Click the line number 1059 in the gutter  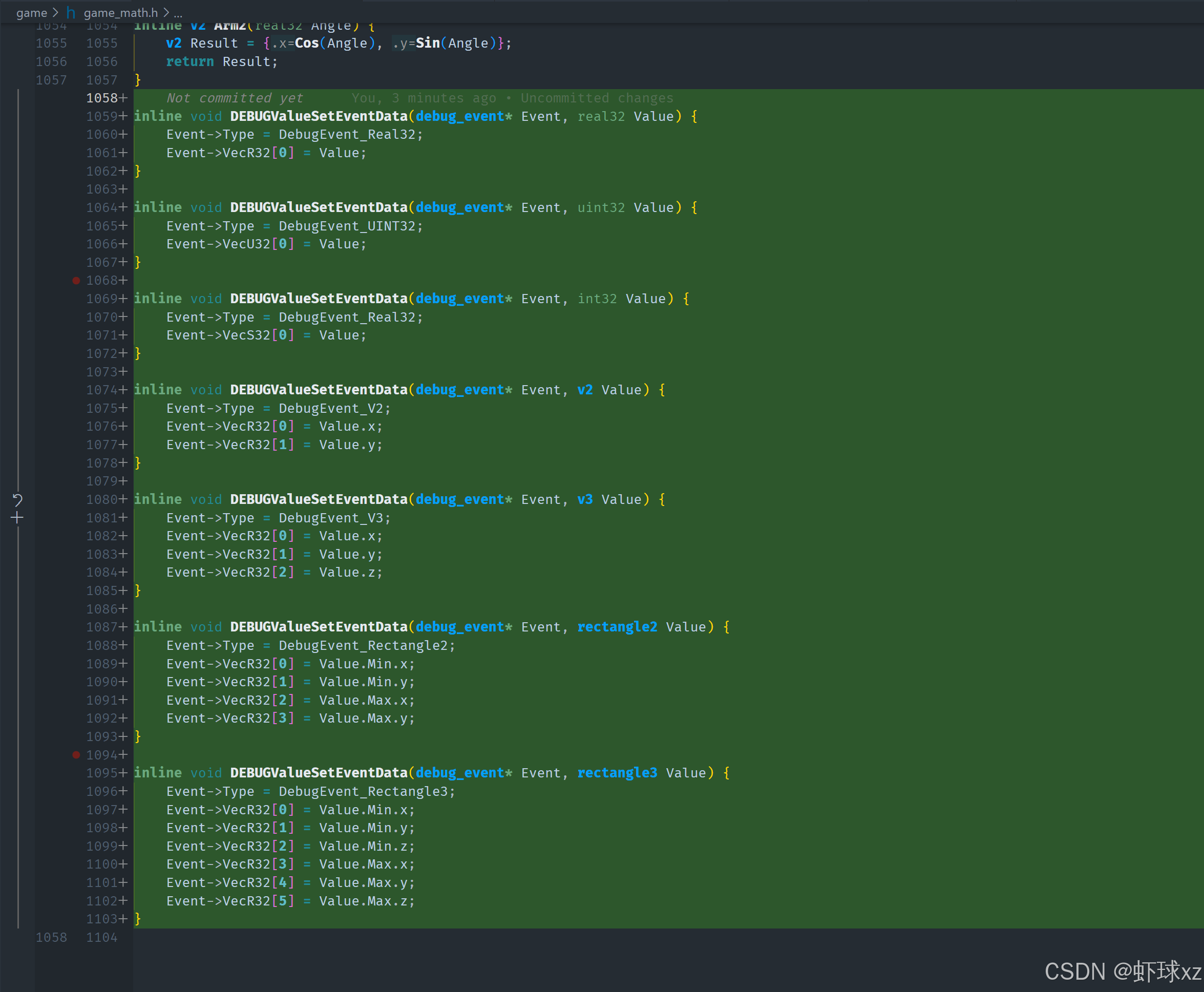click(102, 117)
